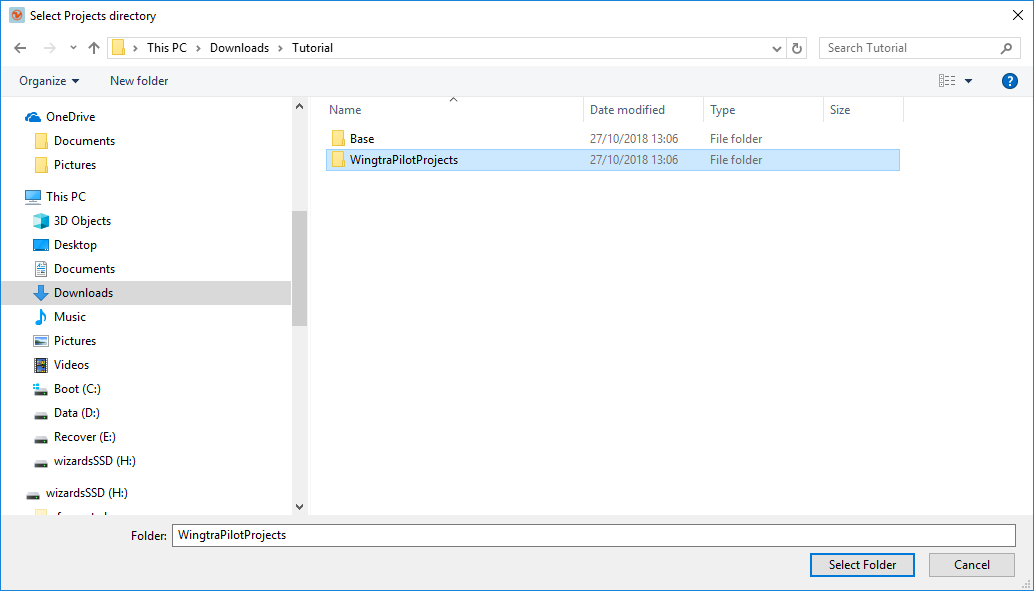Image resolution: width=1034 pixels, height=591 pixels.
Task: Open the Name column sort arrow
Action: point(453,100)
